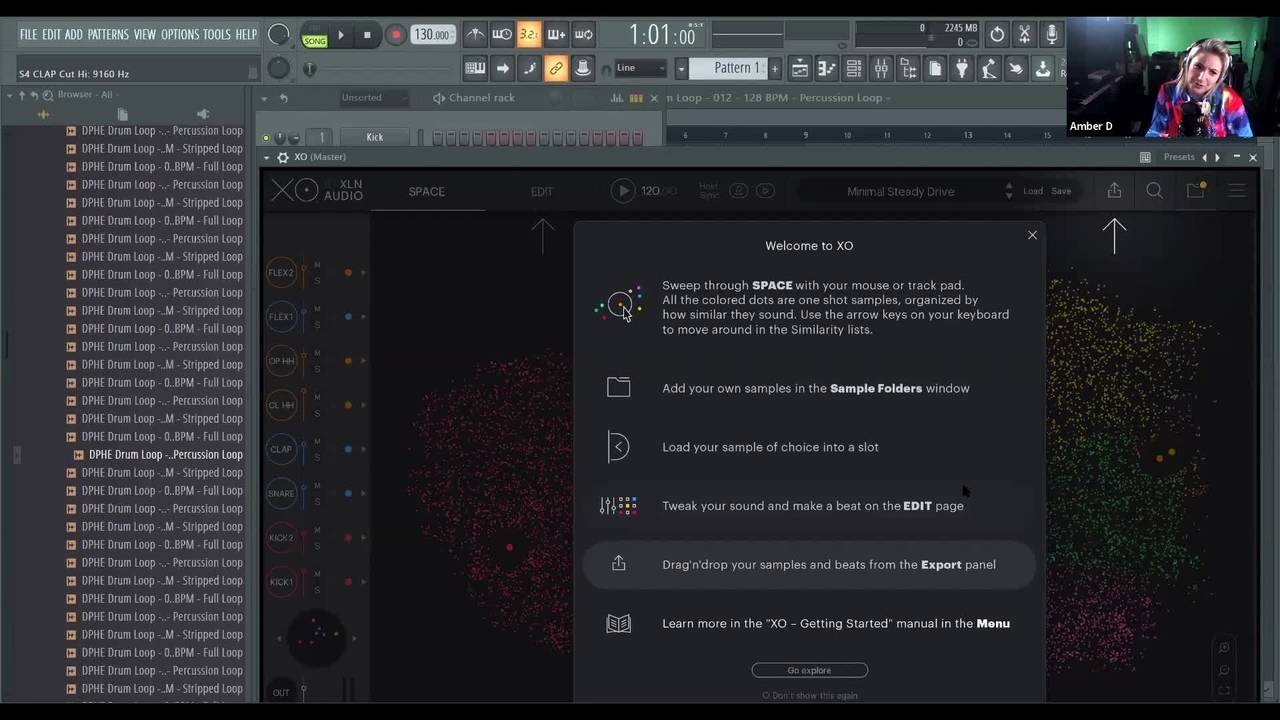The height and width of the screenshot is (720, 1280).
Task: Arm the red record button
Action: (396, 35)
